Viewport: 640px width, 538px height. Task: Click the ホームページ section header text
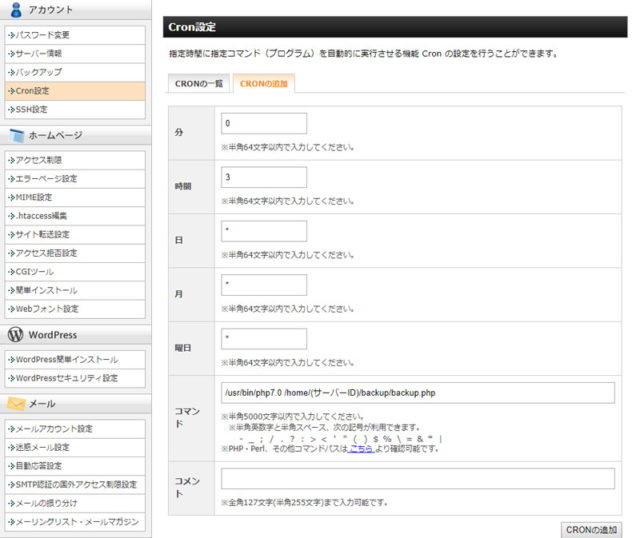pos(55,136)
